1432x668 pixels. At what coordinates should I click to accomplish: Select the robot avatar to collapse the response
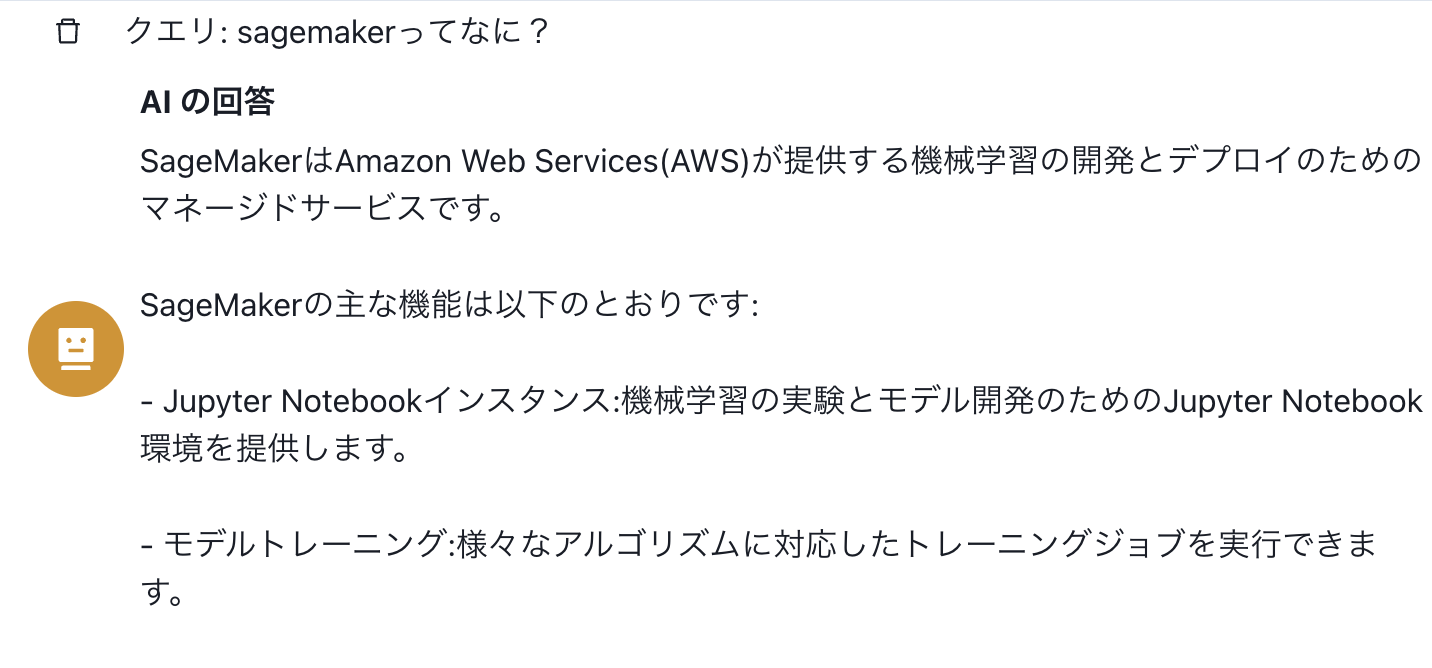[75, 348]
